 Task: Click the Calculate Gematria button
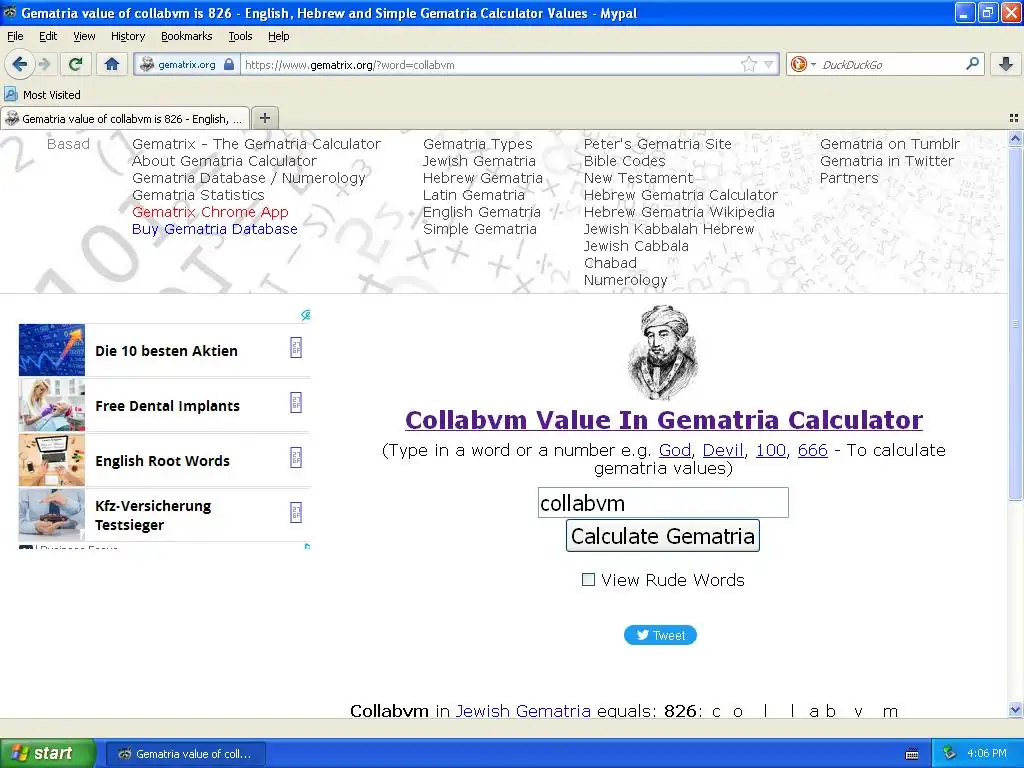click(663, 536)
